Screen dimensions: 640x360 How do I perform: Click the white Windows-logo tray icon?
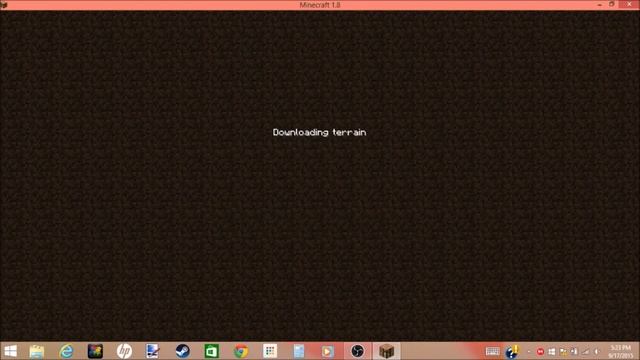(552, 351)
